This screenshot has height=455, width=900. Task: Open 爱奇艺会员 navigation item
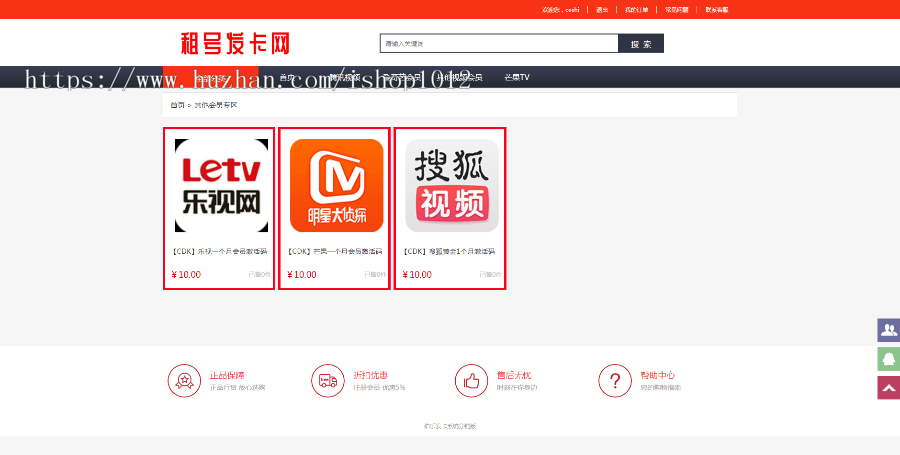[402, 77]
